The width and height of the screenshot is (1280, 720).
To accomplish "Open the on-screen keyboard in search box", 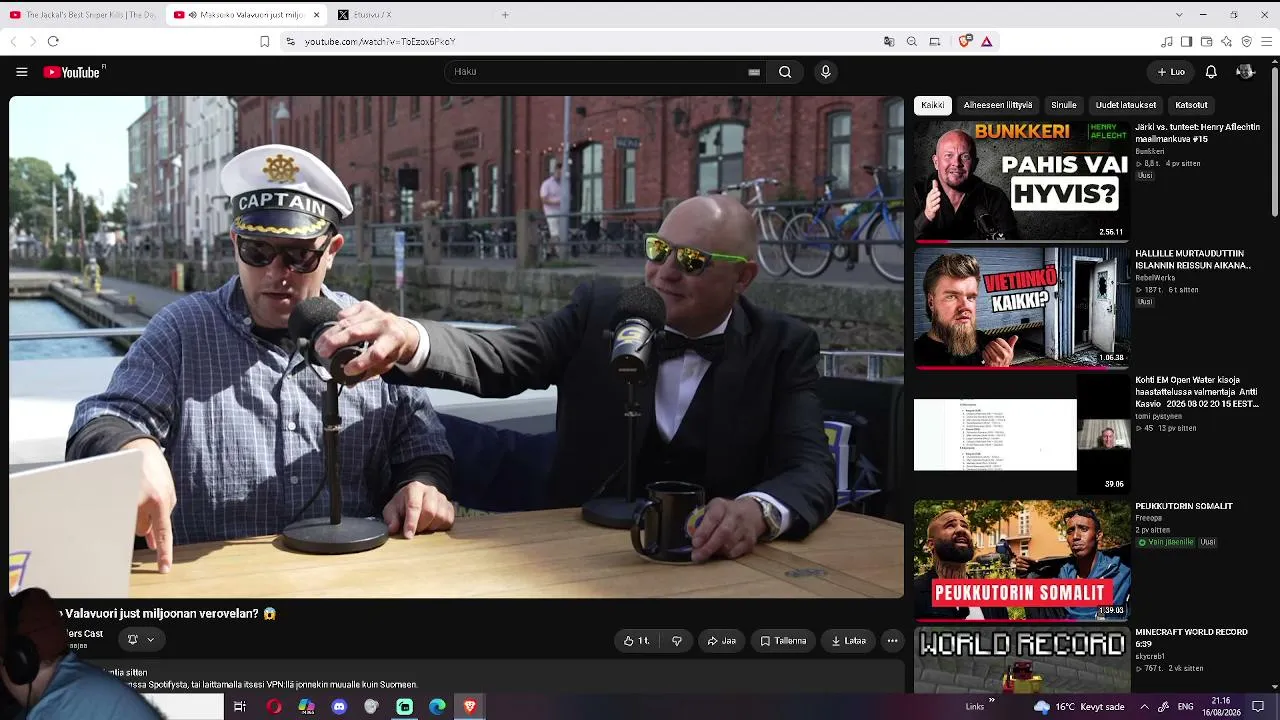I will pos(754,72).
